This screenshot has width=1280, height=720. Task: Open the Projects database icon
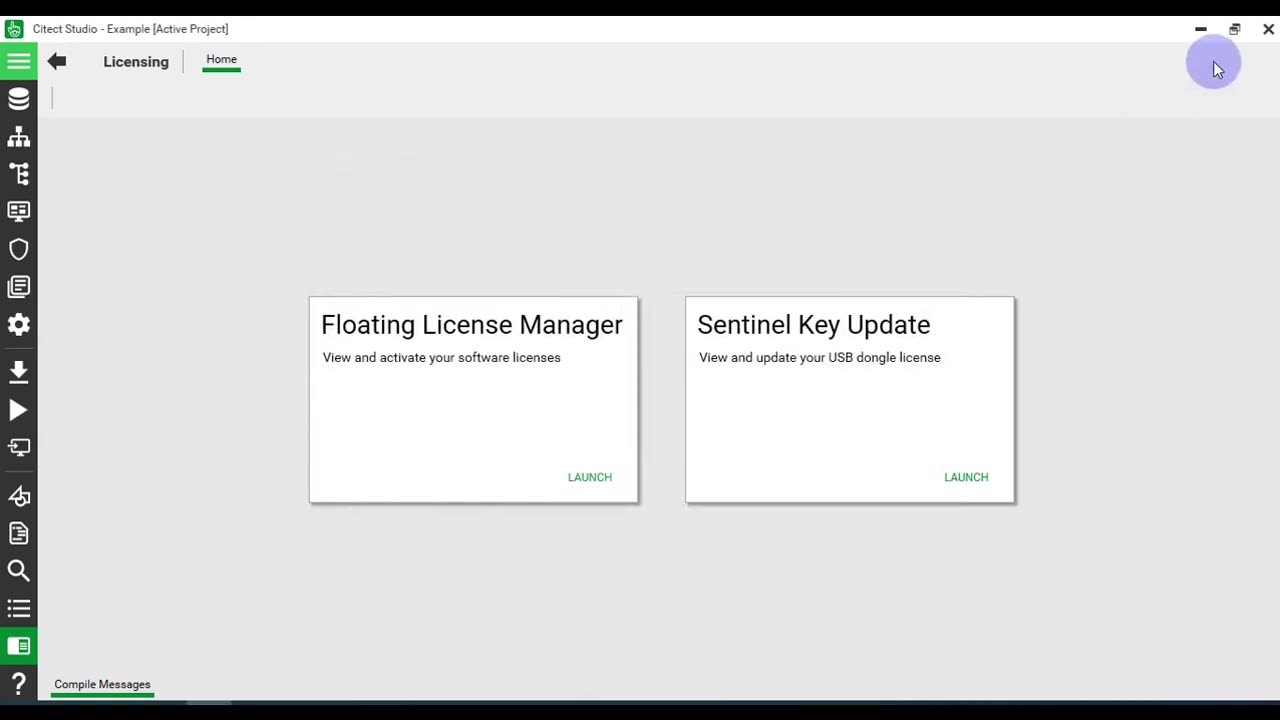click(18, 98)
